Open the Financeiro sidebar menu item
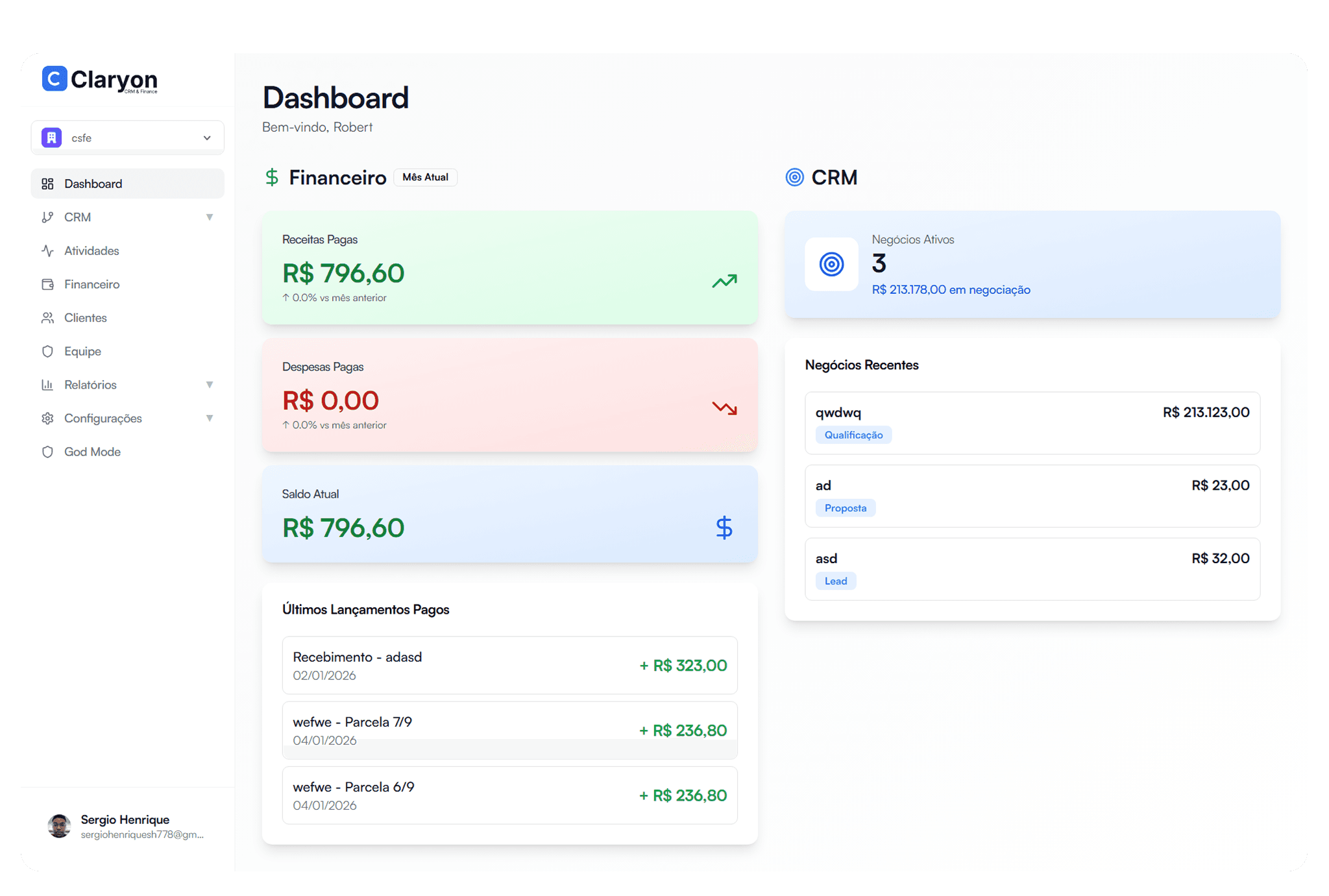Screen dimensions: 1329x896 [x=91, y=284]
